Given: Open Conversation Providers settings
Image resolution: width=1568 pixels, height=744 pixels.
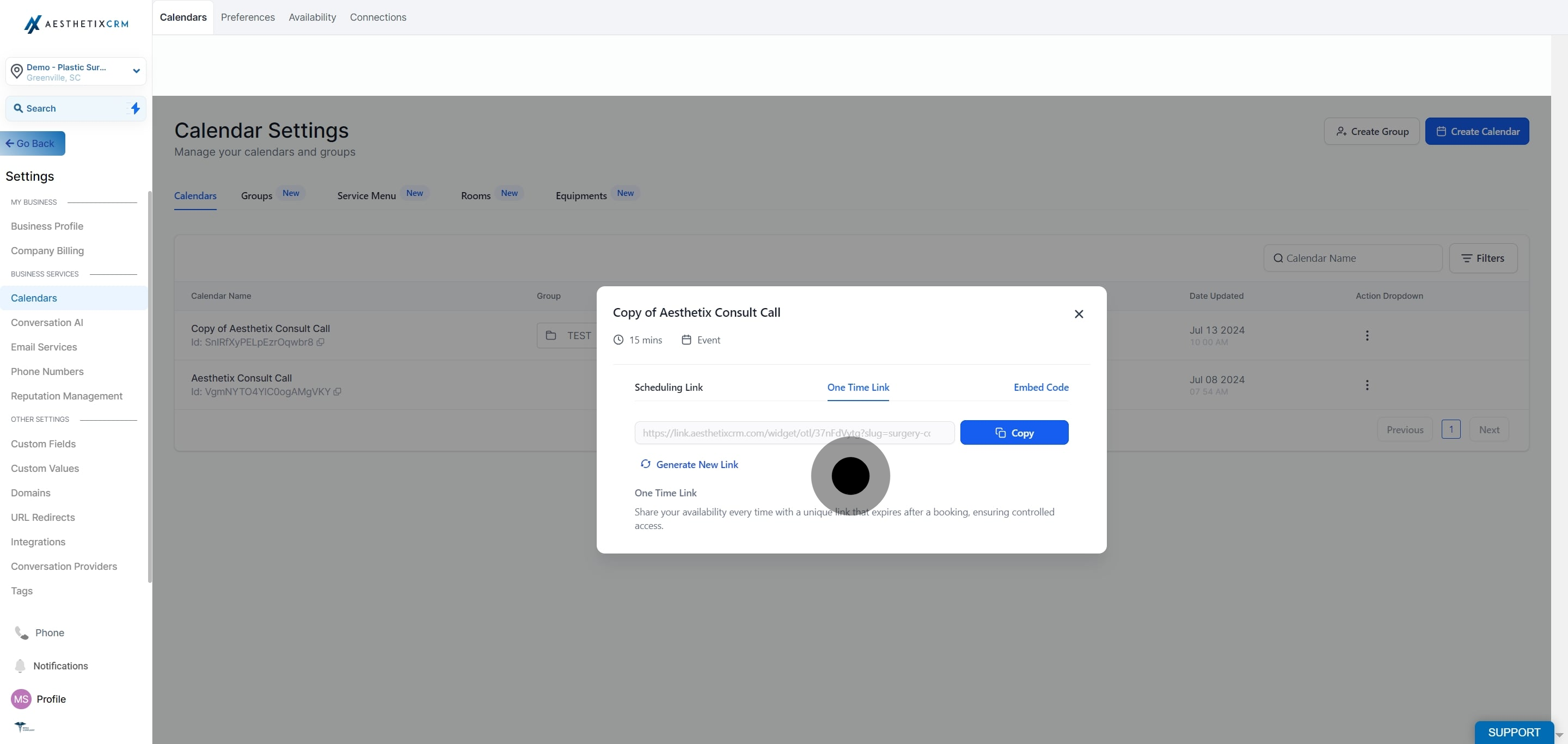Looking at the screenshot, I should pyautogui.click(x=64, y=567).
